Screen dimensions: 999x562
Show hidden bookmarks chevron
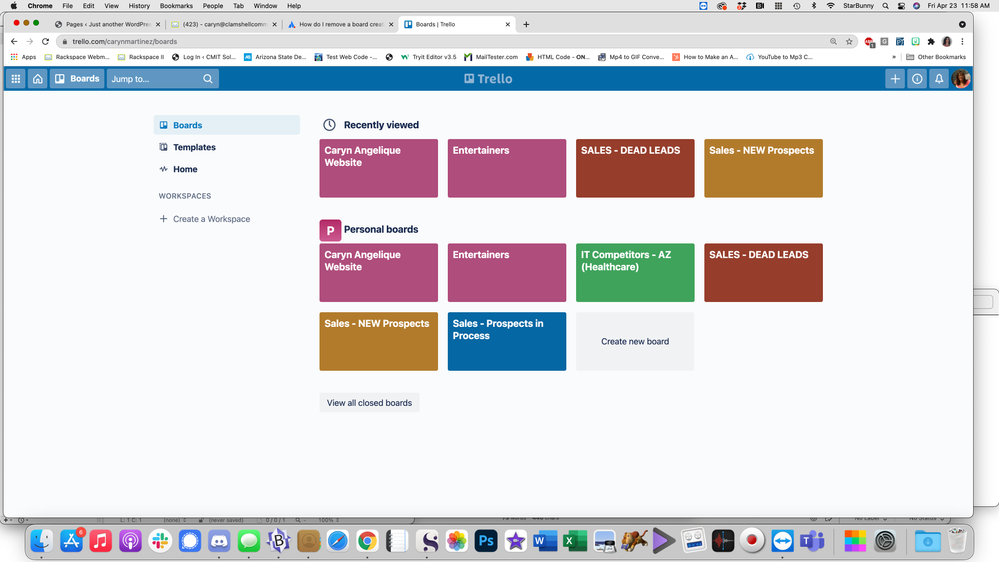coord(894,57)
